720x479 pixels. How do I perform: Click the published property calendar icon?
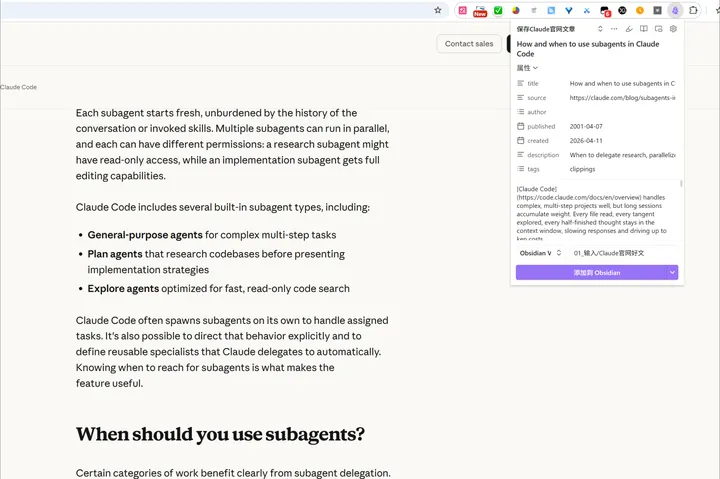(520, 126)
